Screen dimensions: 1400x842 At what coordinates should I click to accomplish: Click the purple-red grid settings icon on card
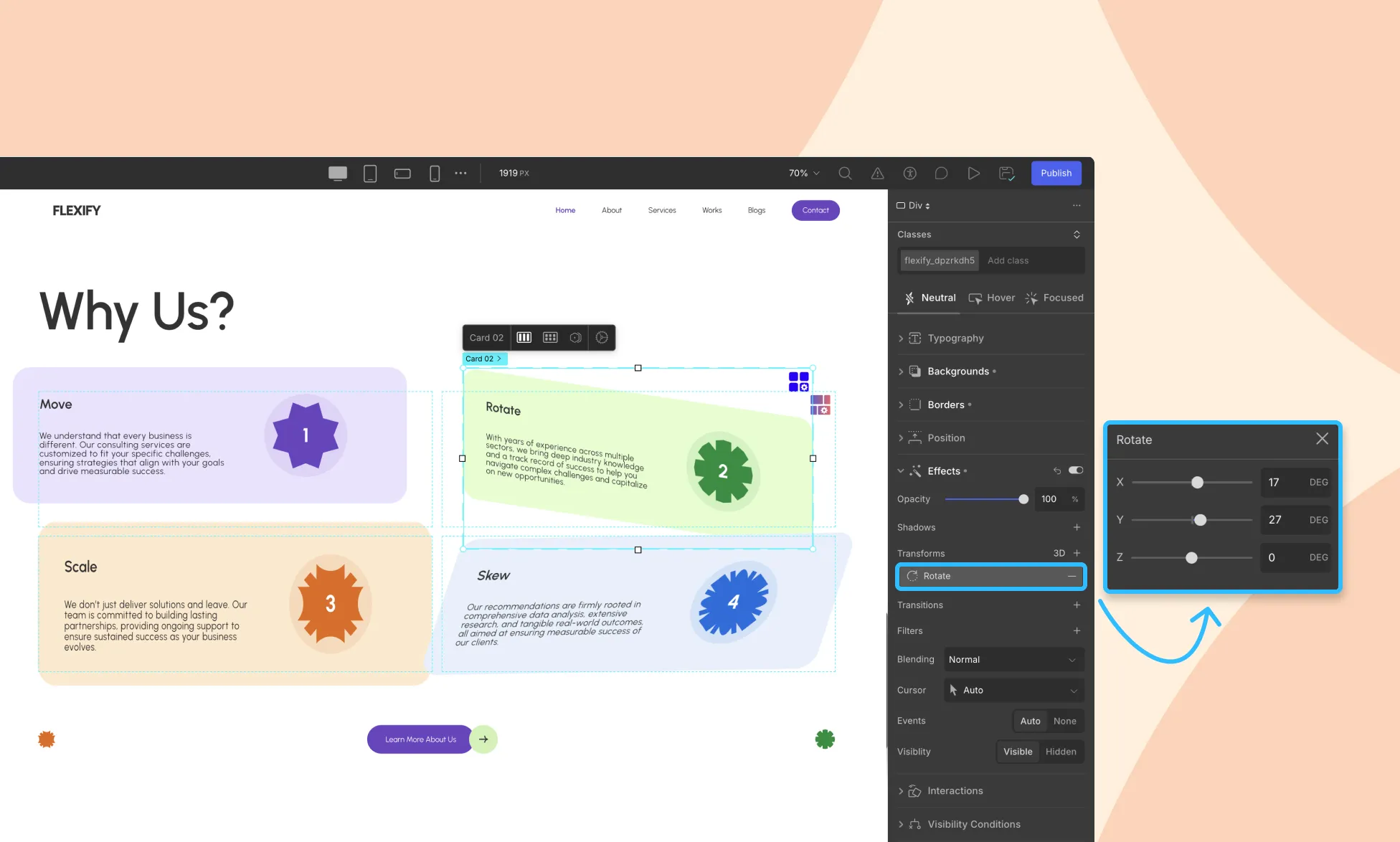tap(820, 405)
